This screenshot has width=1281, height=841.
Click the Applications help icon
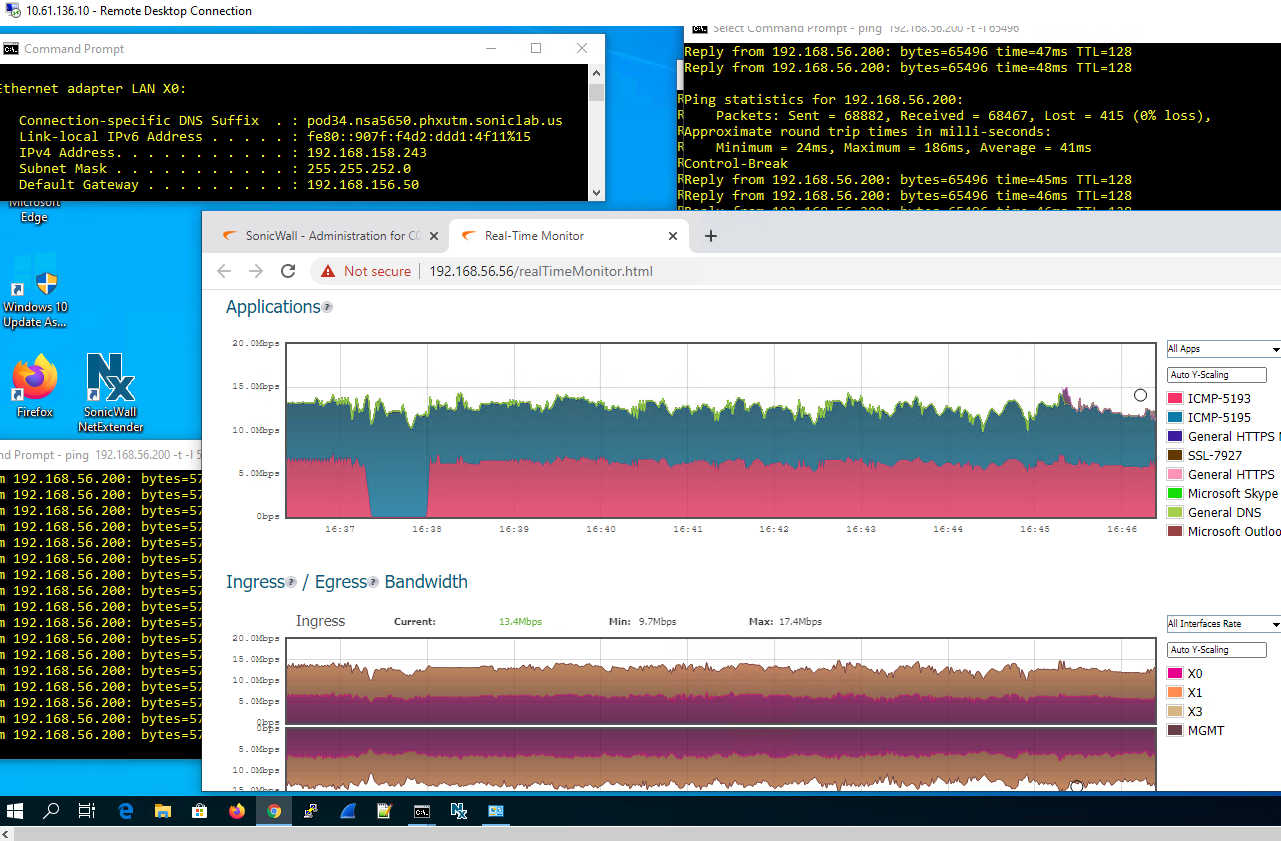[x=327, y=307]
